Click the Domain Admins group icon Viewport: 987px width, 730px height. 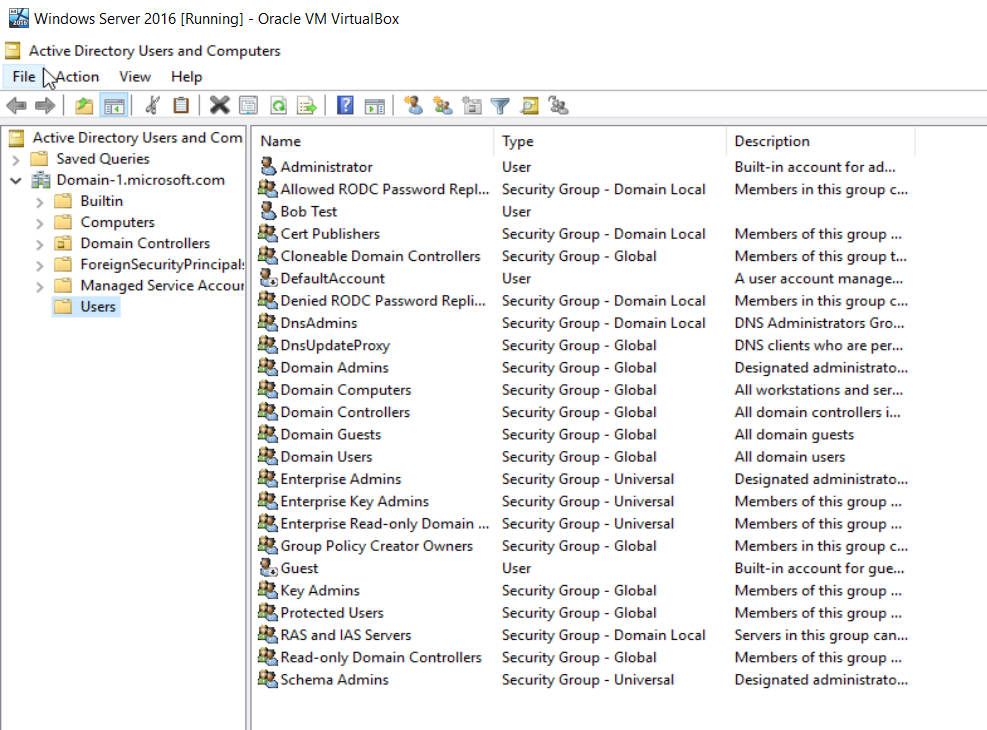(x=268, y=367)
